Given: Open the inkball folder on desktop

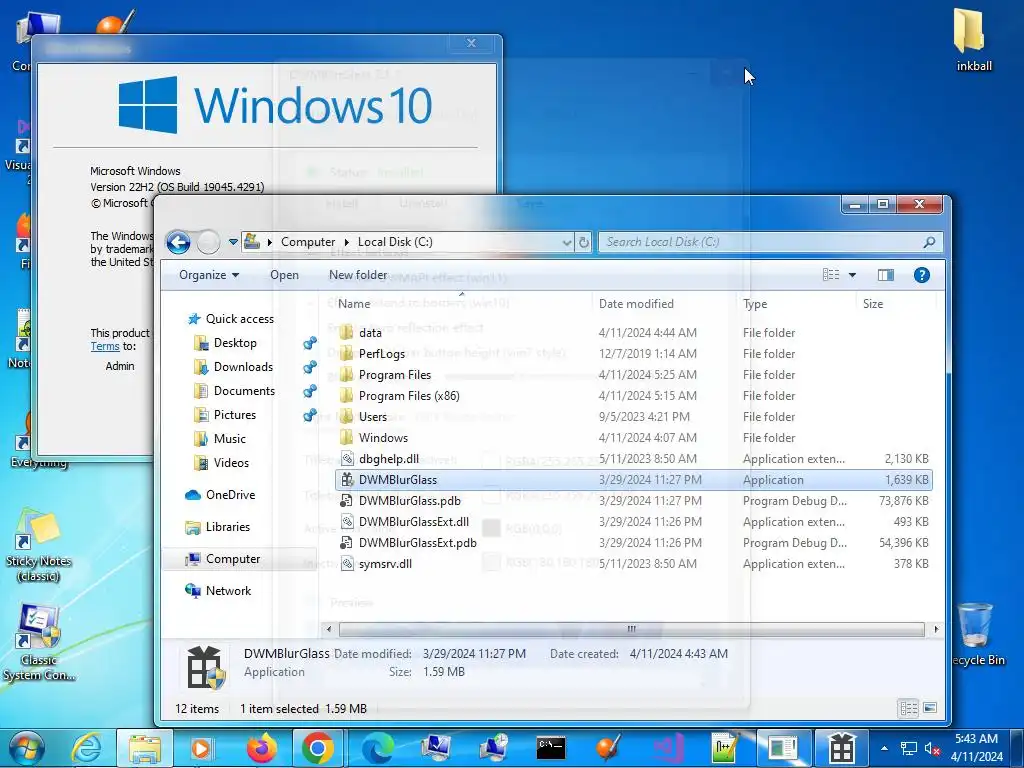Looking at the screenshot, I should tap(972, 39).
